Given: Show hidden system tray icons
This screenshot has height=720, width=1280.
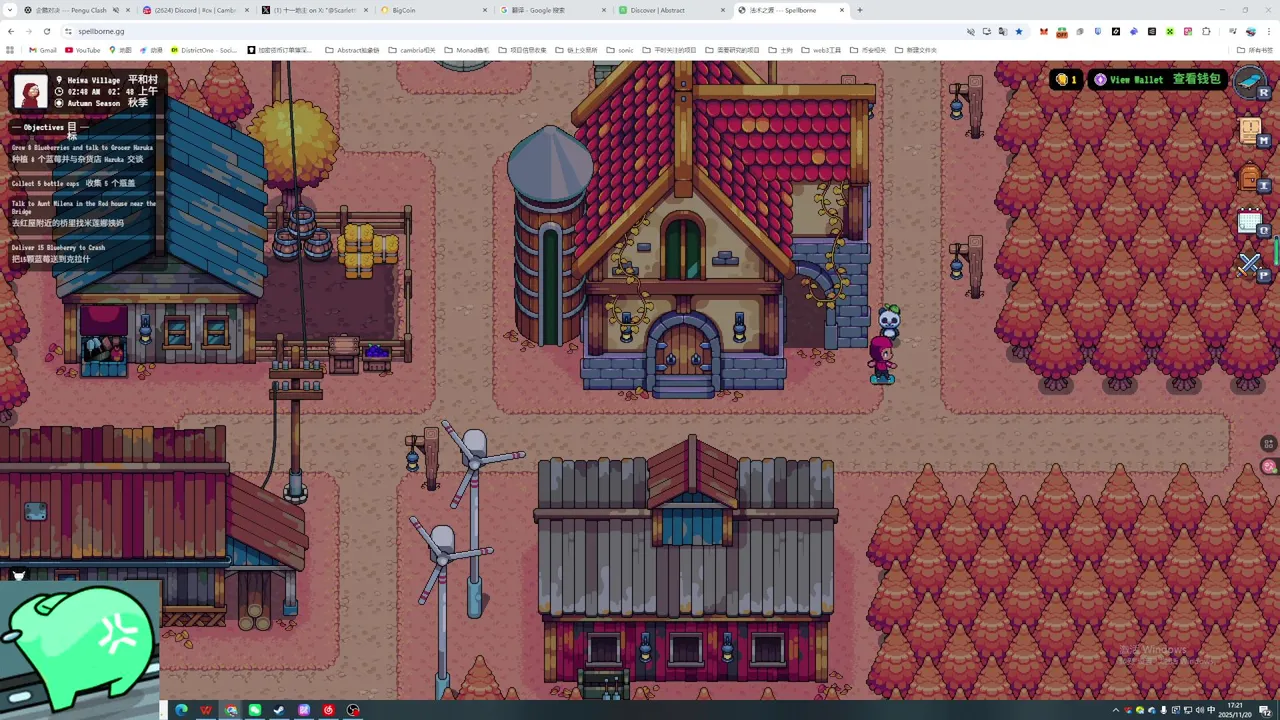Looking at the screenshot, I should 1116,710.
